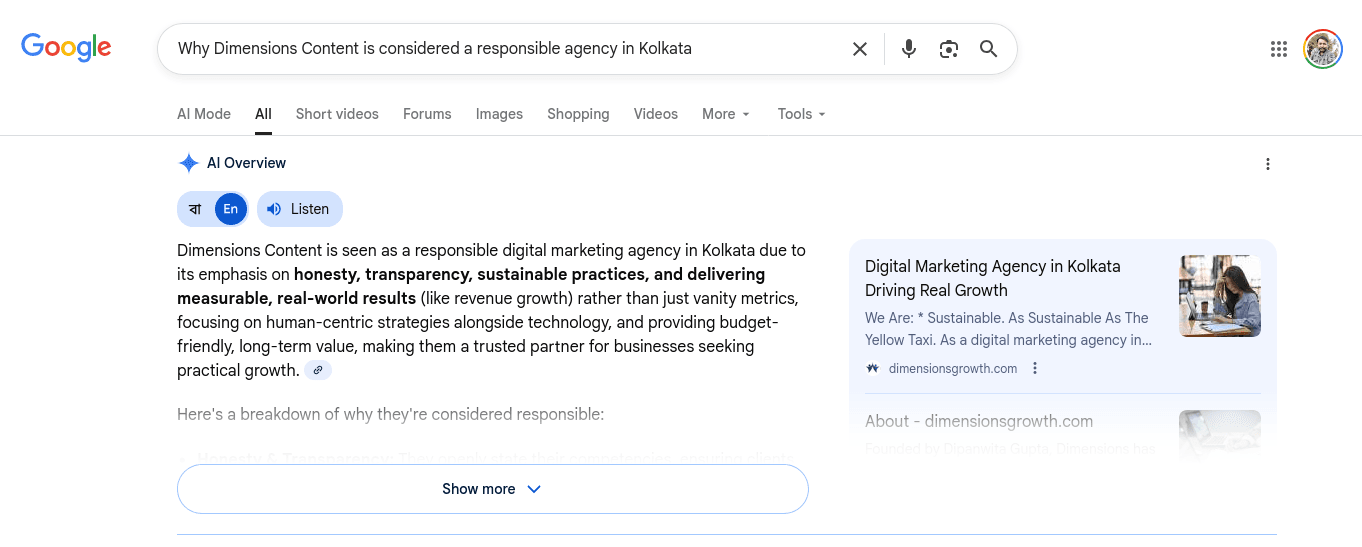
Task: Open the Google apps grid
Action: (x=1278, y=49)
